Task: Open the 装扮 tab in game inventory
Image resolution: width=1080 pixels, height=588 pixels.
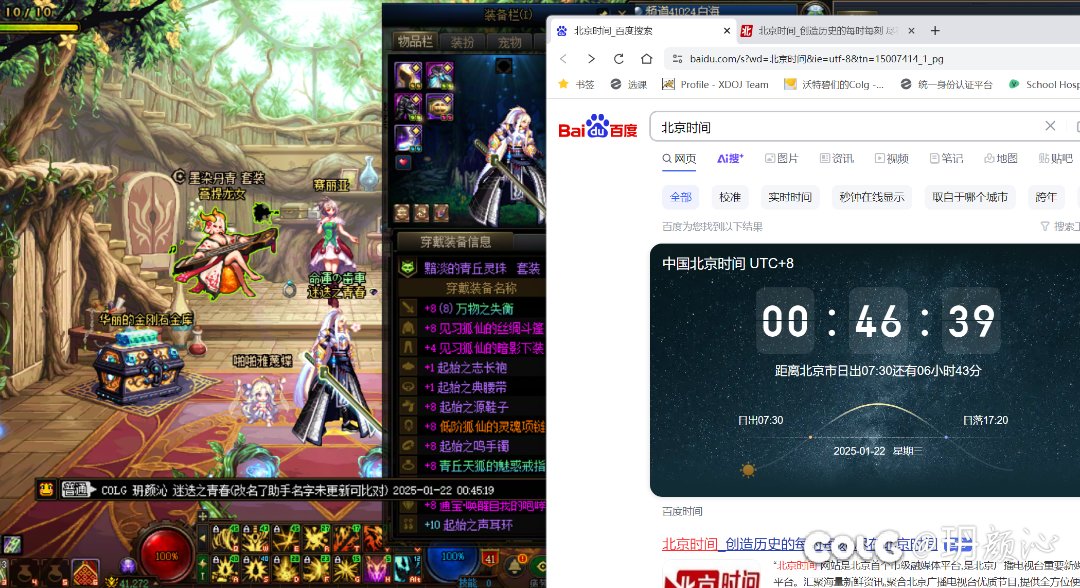Action: click(461, 41)
